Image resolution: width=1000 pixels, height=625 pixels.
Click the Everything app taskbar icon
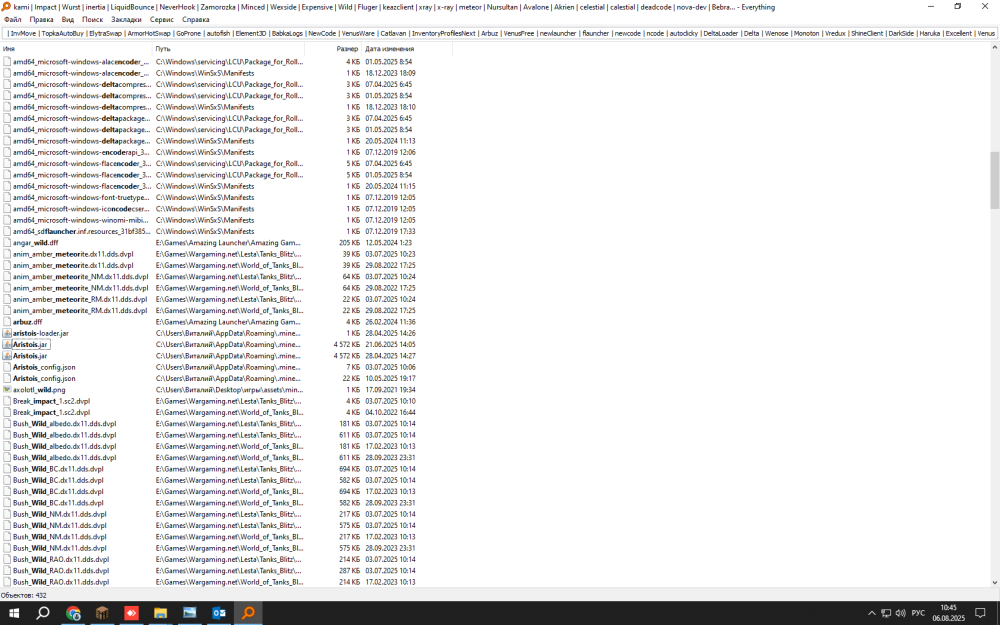[x=248, y=613]
